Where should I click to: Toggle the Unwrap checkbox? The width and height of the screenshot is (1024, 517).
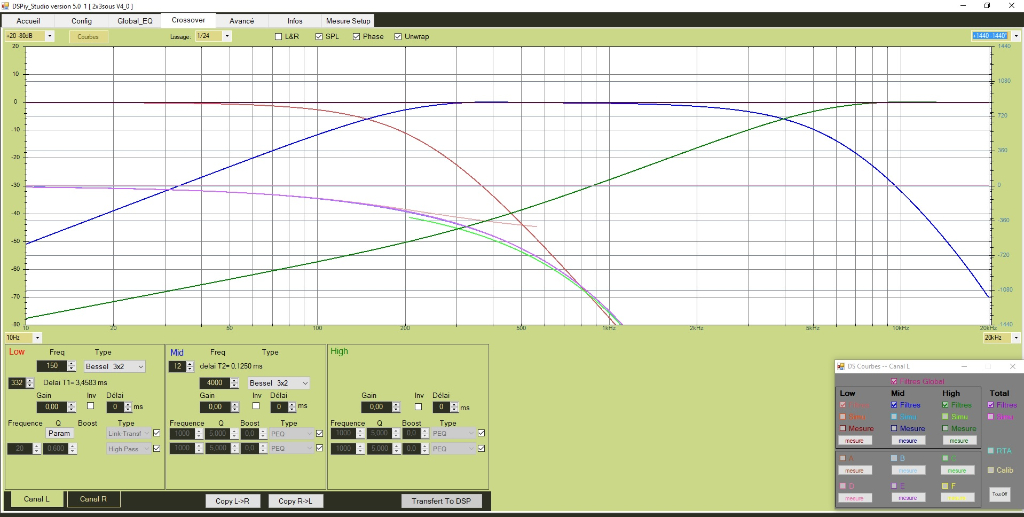point(398,37)
